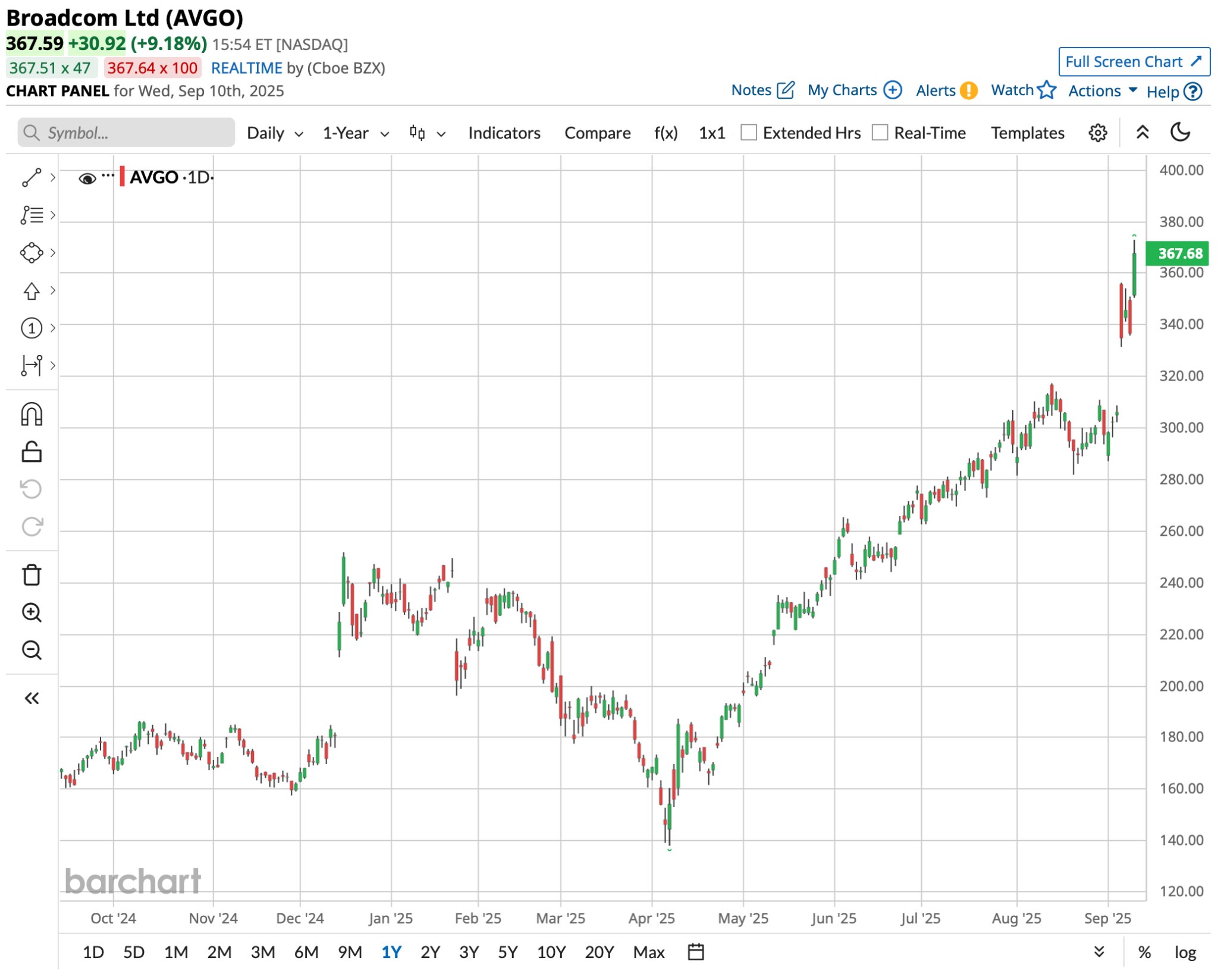
Task: Select the 2Y time range
Action: (x=430, y=952)
